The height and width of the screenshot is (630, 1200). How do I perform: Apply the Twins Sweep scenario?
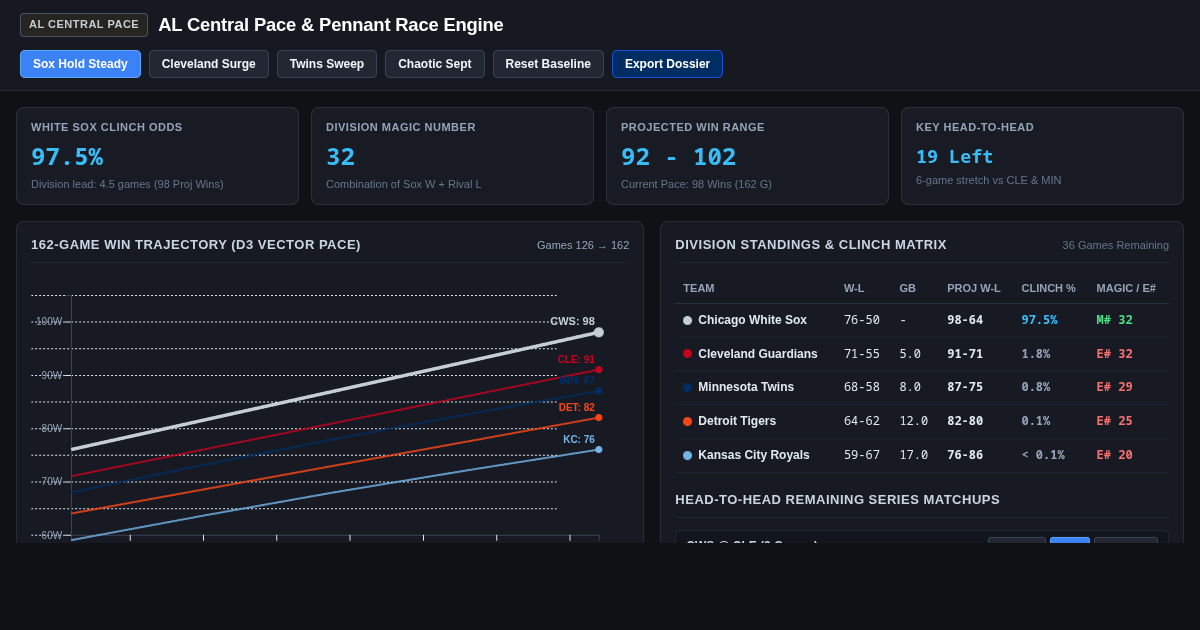327,64
